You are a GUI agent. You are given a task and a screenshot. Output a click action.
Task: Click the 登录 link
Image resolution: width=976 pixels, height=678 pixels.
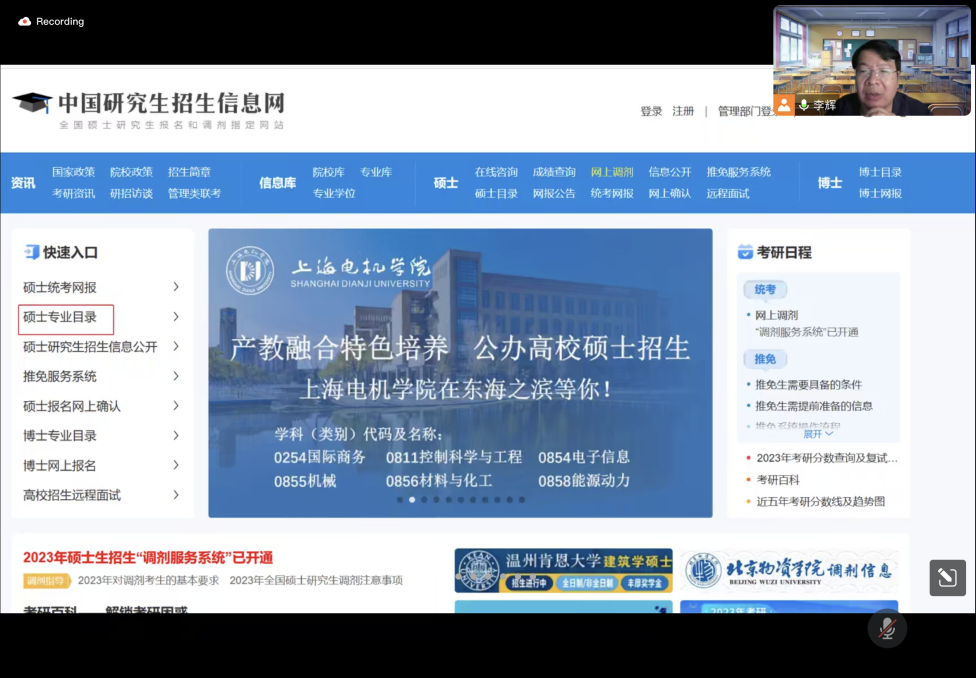tap(651, 111)
